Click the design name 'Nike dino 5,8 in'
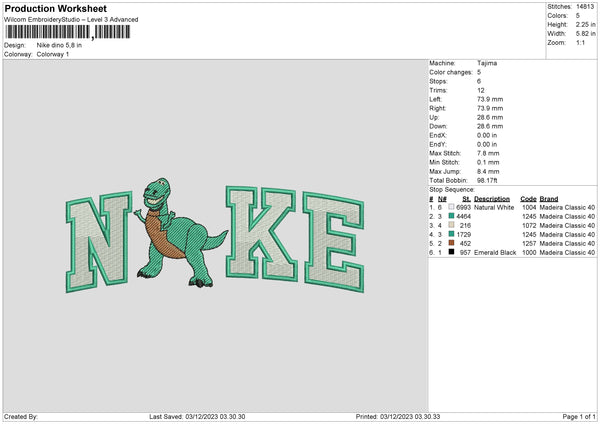600x424 pixels. [59, 45]
